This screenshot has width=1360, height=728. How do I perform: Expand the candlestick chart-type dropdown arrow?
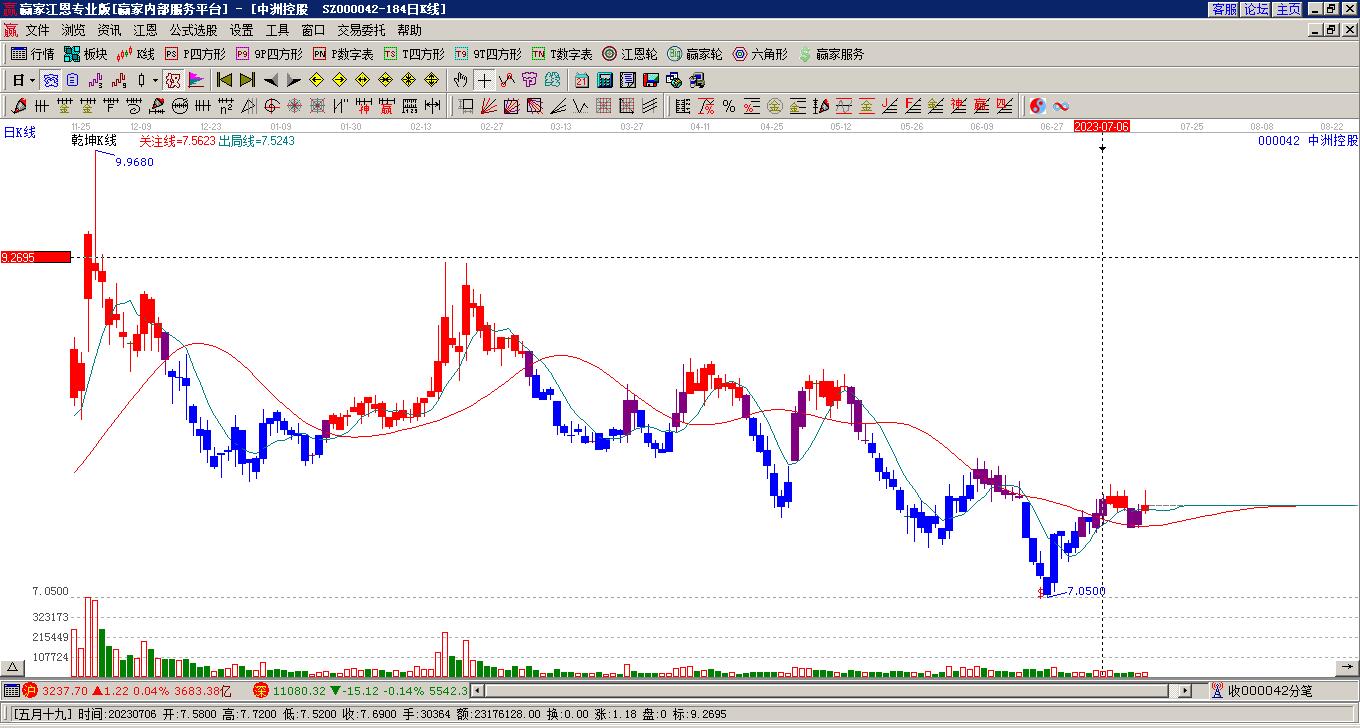point(155,80)
